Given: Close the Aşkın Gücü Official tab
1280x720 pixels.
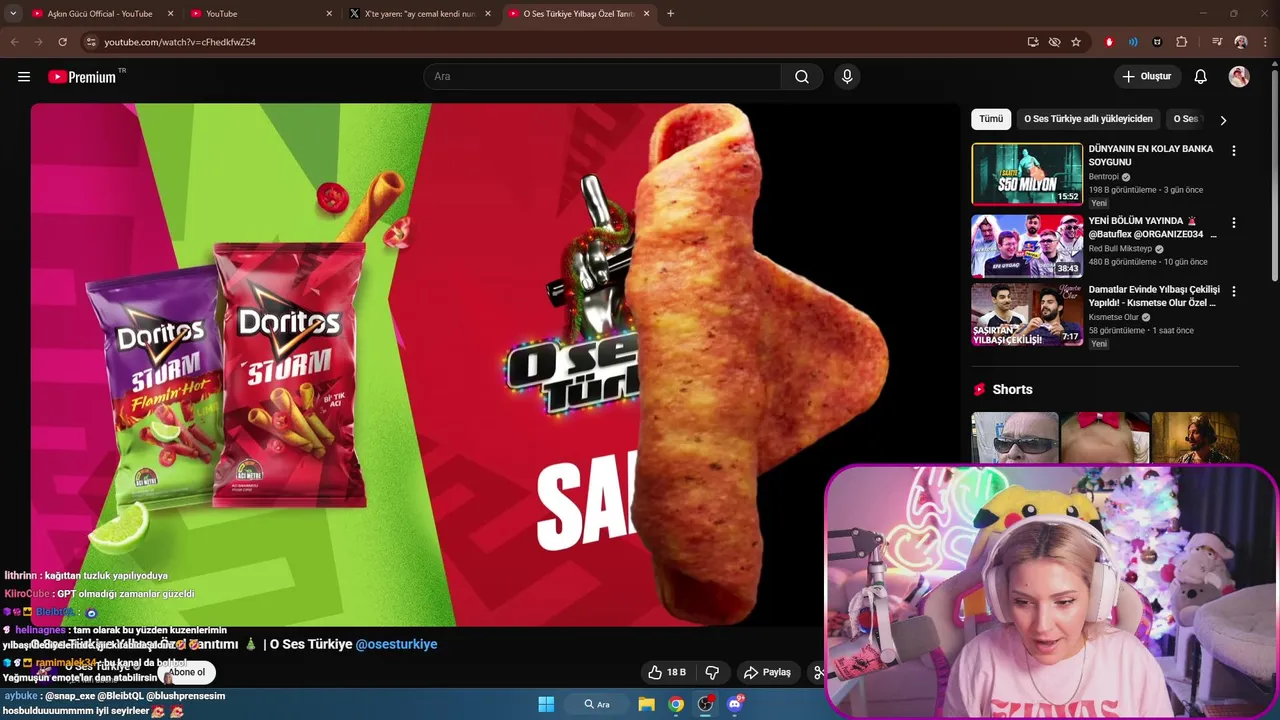Looking at the screenshot, I should [x=170, y=14].
